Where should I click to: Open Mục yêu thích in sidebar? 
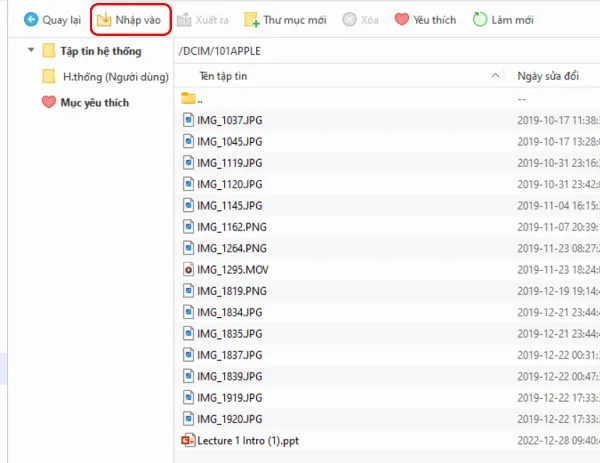point(94,102)
